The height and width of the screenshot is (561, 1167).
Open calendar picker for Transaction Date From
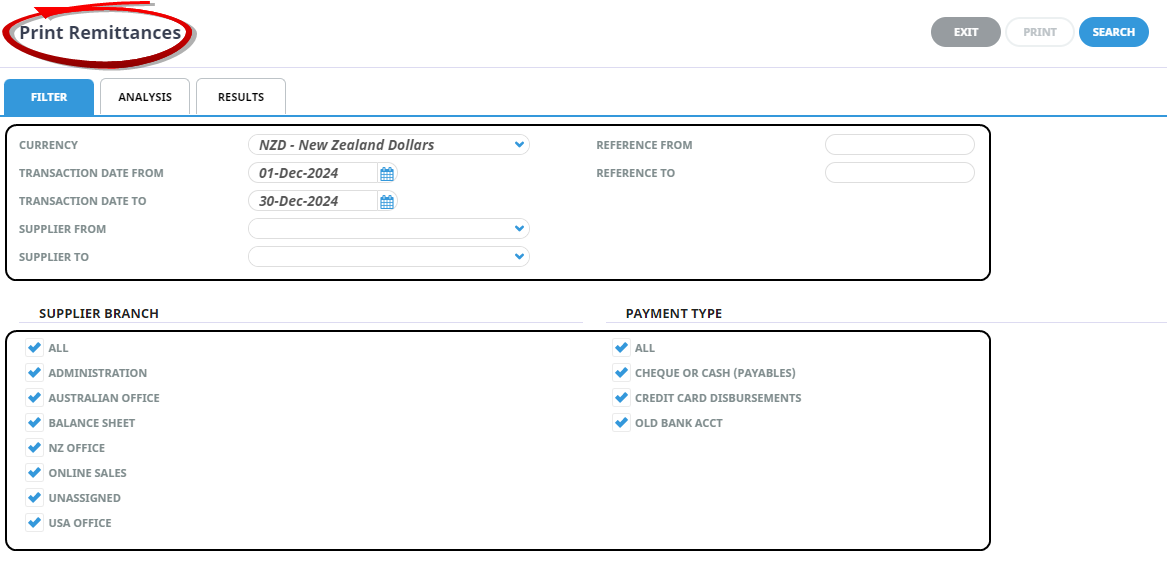[x=387, y=173]
